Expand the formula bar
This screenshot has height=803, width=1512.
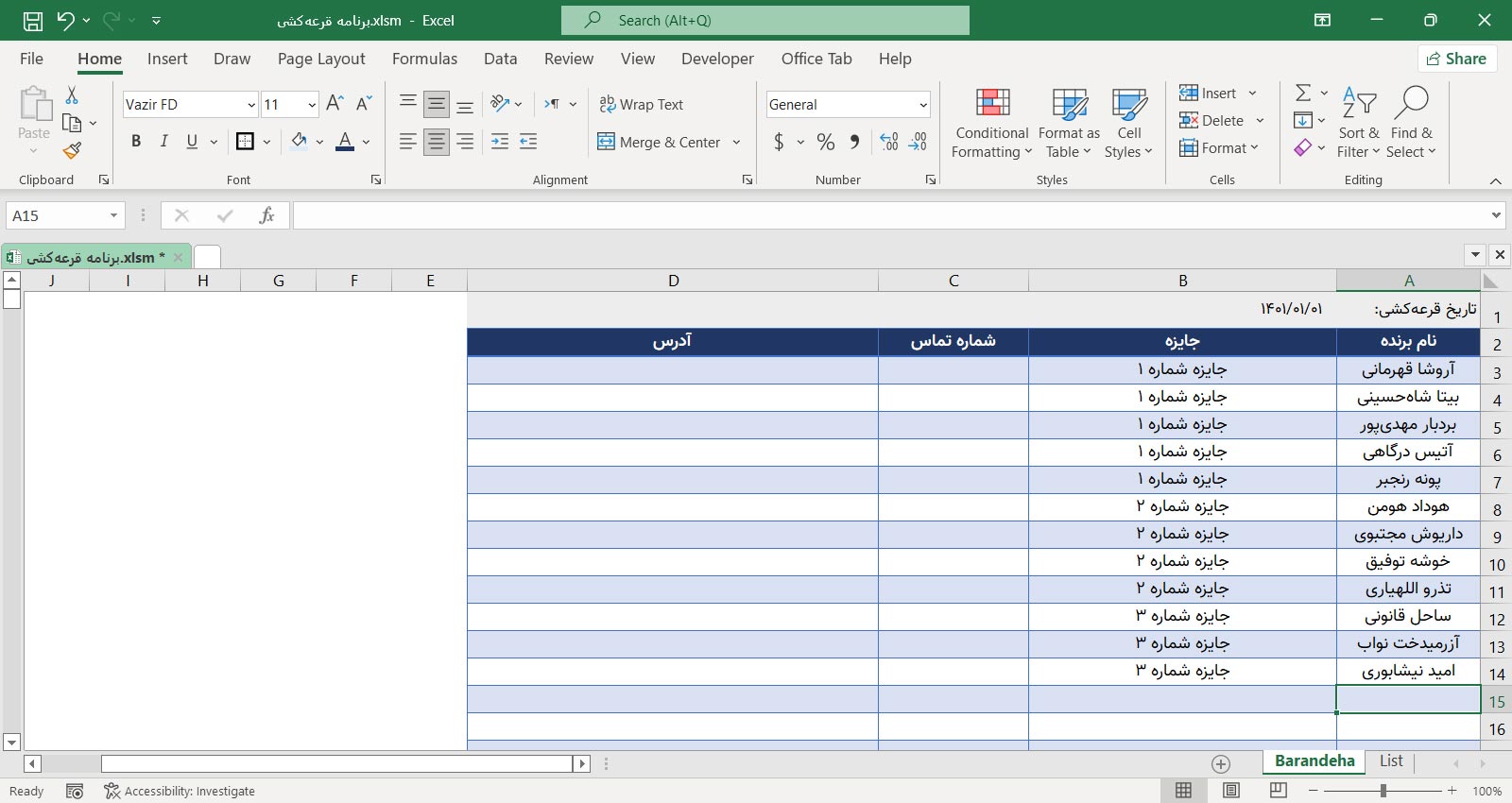[1496, 215]
